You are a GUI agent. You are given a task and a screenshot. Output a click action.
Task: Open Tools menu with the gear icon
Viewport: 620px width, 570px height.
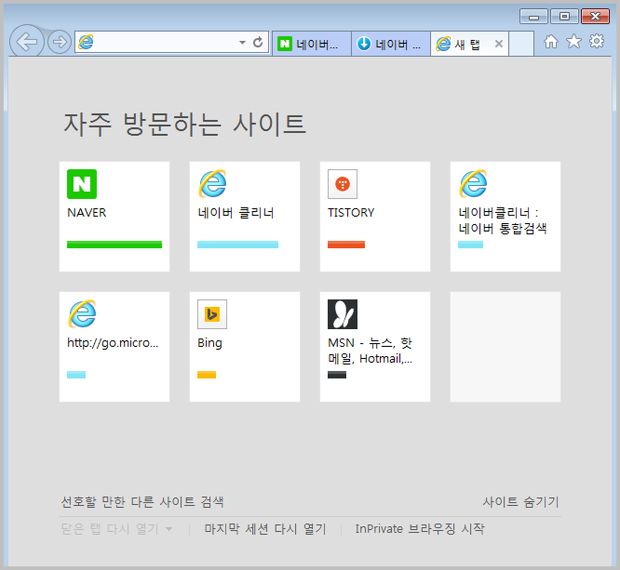[x=597, y=41]
